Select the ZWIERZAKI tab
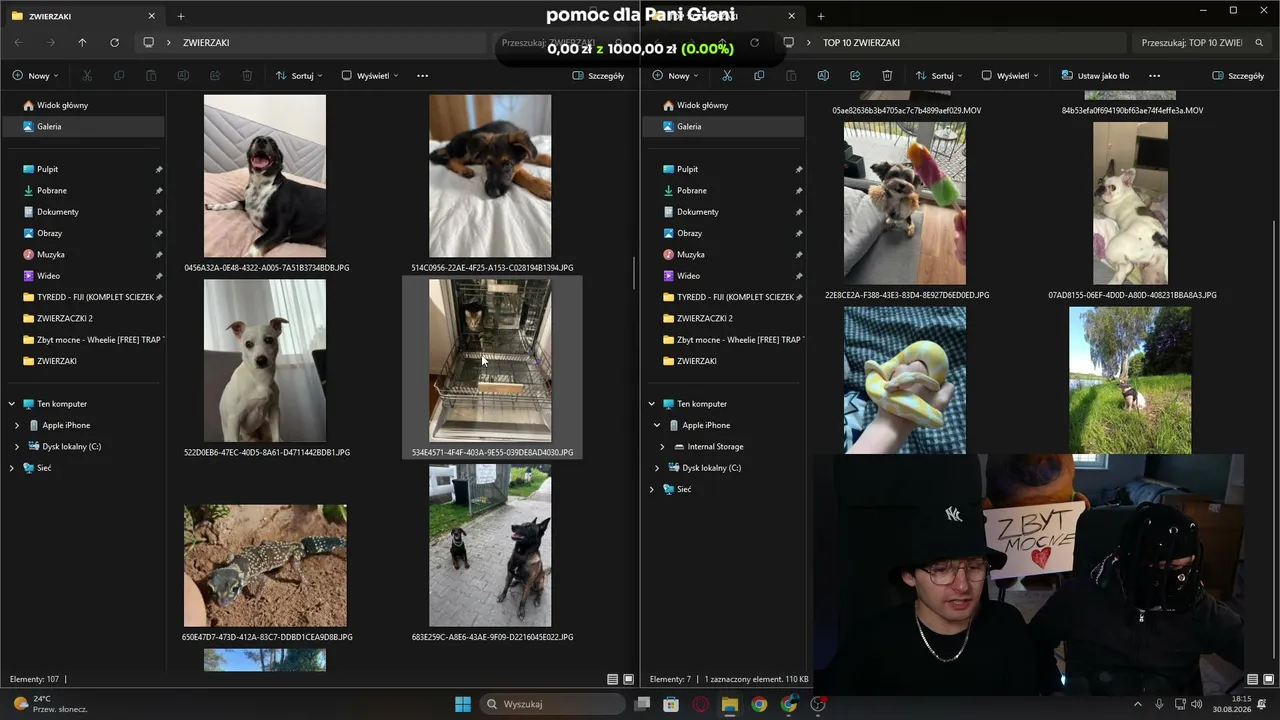Image resolution: width=1280 pixels, height=720 pixels. click(84, 16)
